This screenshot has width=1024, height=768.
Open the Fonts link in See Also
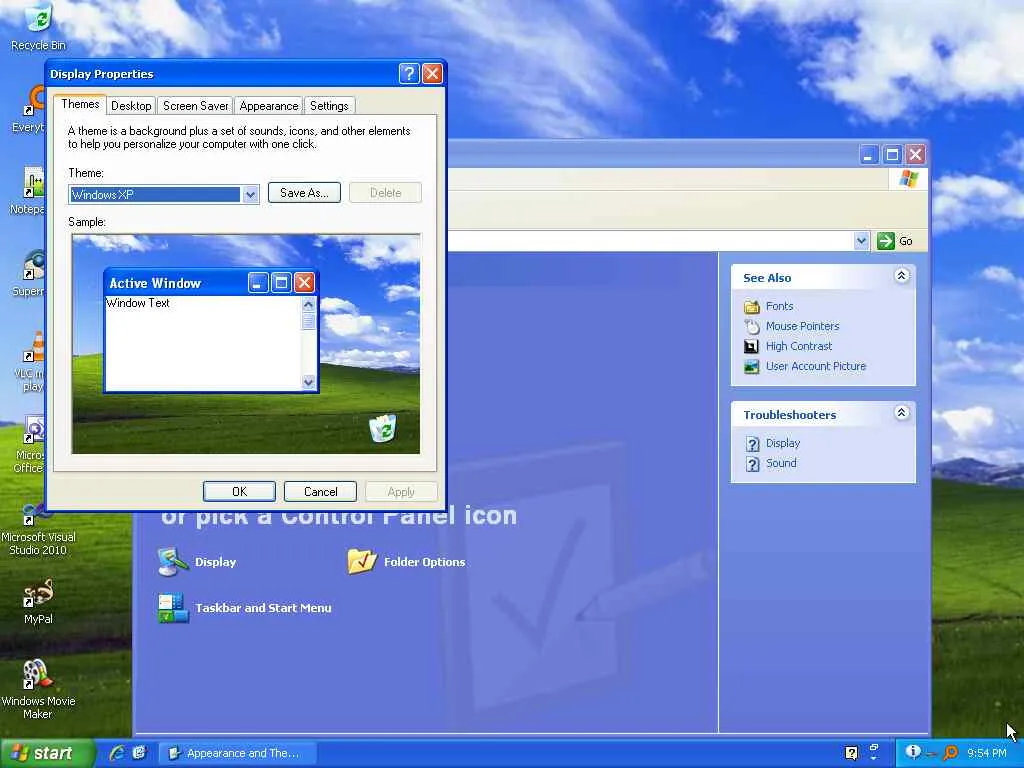click(780, 306)
